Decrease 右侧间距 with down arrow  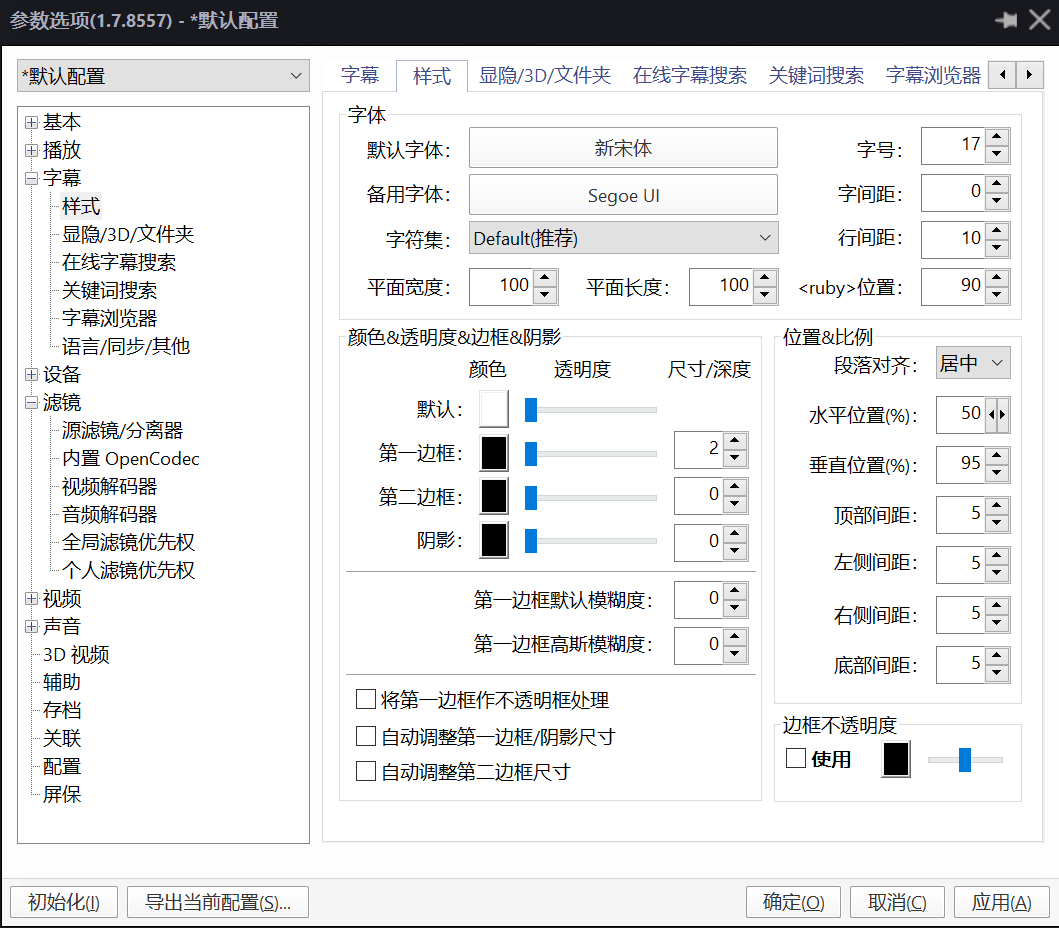pos(997,623)
